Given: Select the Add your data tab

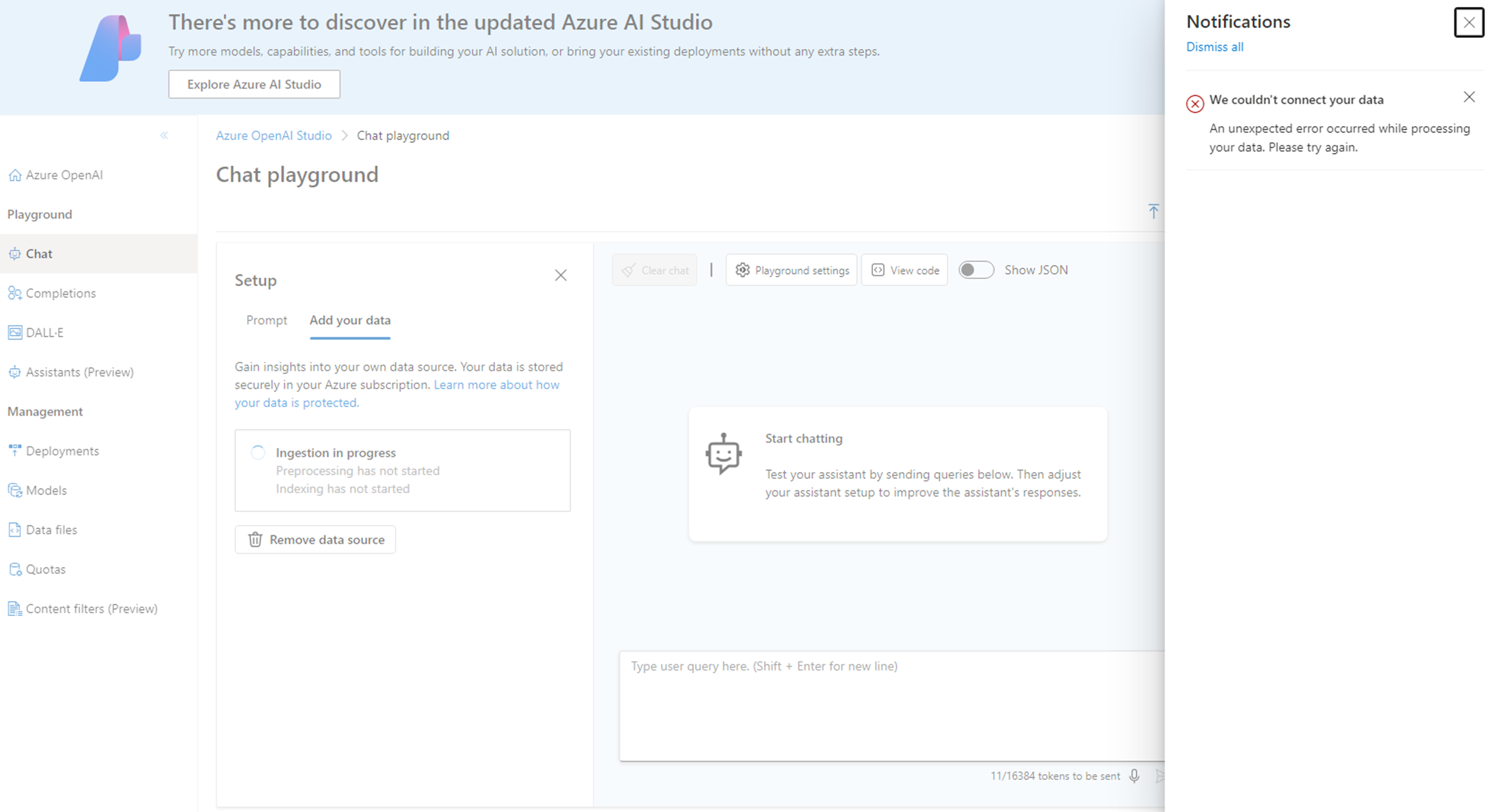Looking at the screenshot, I should coord(350,320).
